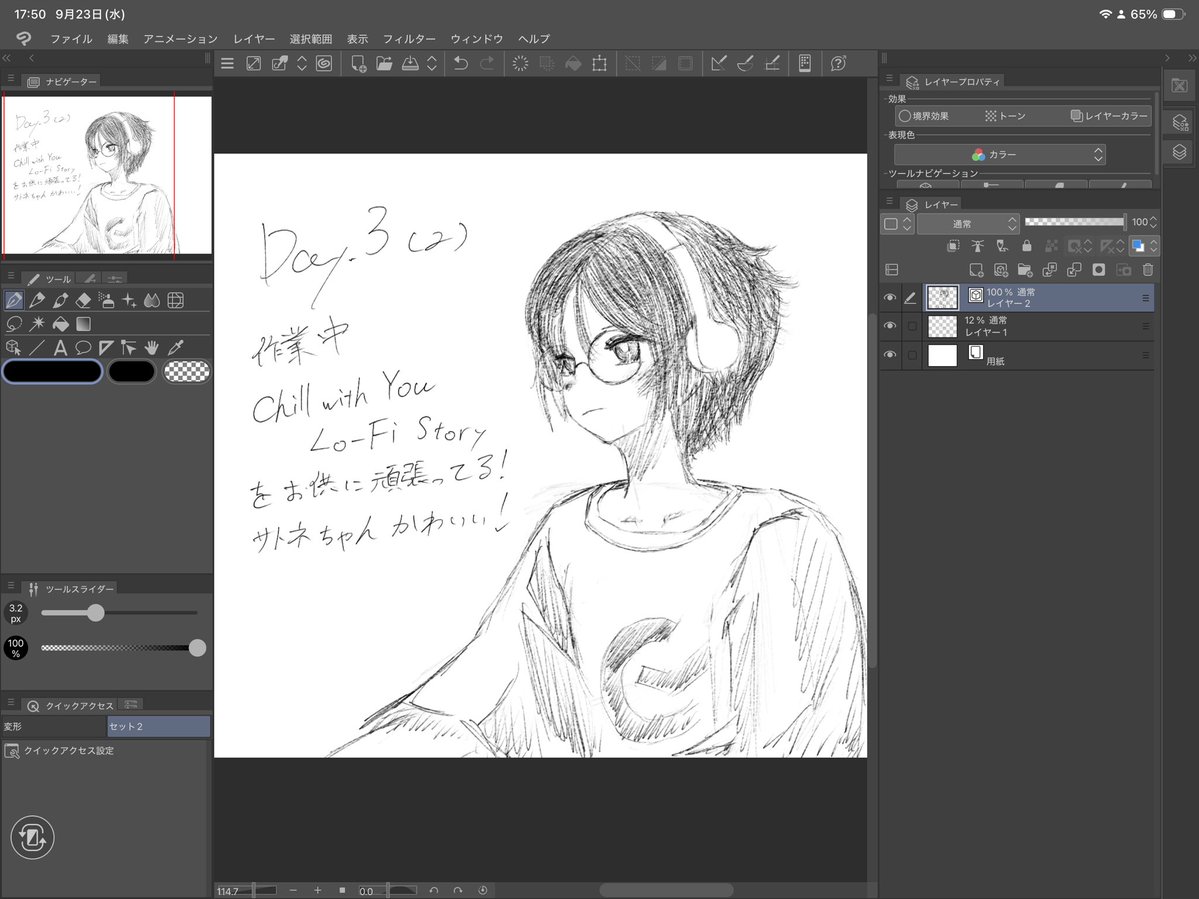Click the brush size slider
The height and width of the screenshot is (899, 1199).
coord(119,613)
